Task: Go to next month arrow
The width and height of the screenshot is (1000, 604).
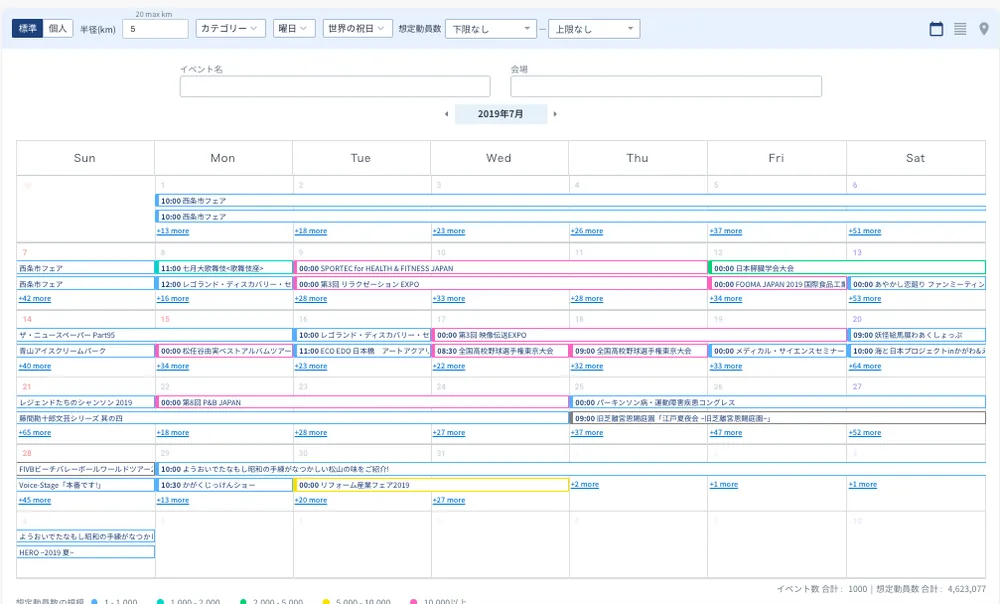Action: coord(555,114)
